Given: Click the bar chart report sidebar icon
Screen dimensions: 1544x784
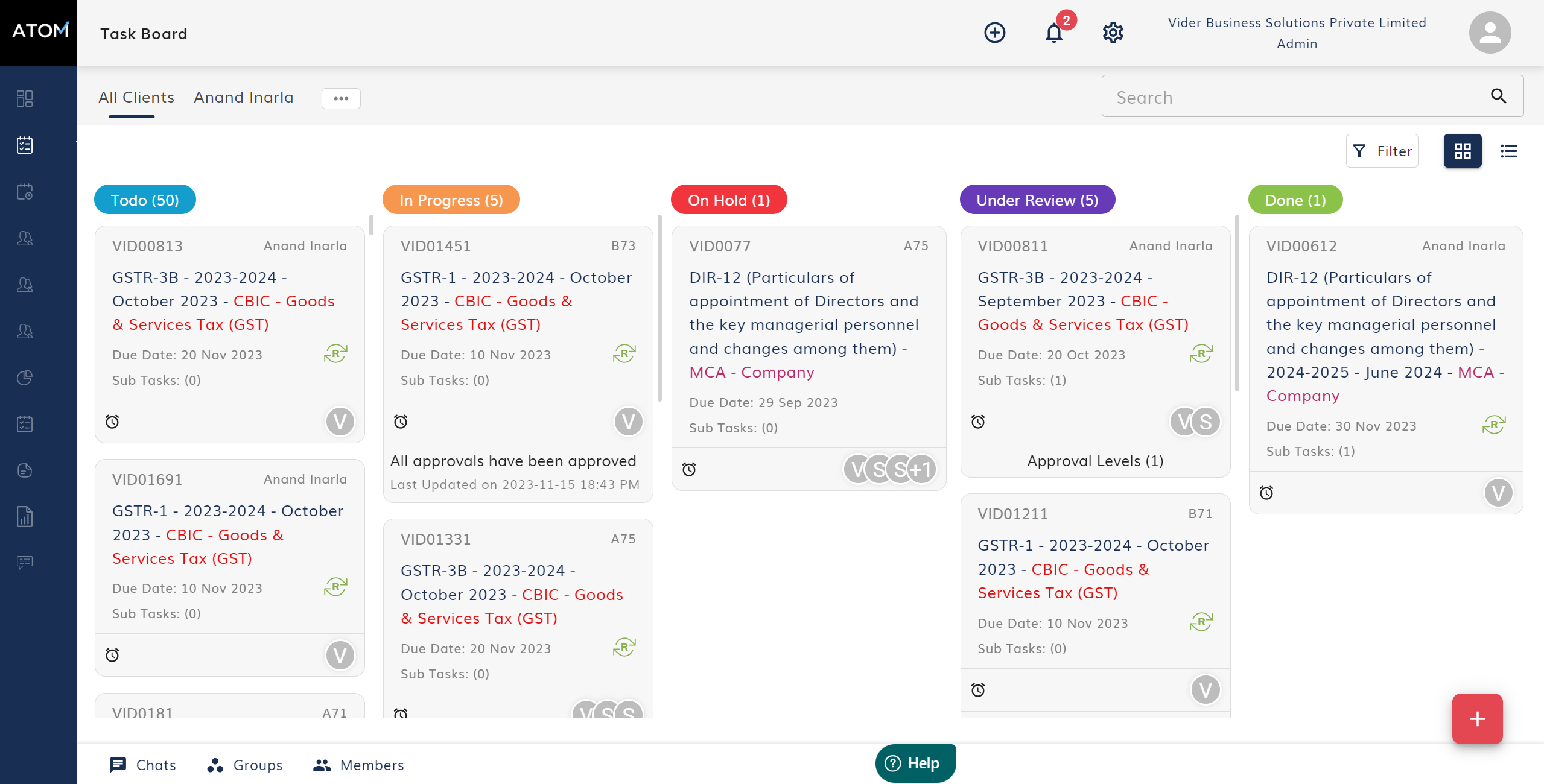Looking at the screenshot, I should pos(25,517).
